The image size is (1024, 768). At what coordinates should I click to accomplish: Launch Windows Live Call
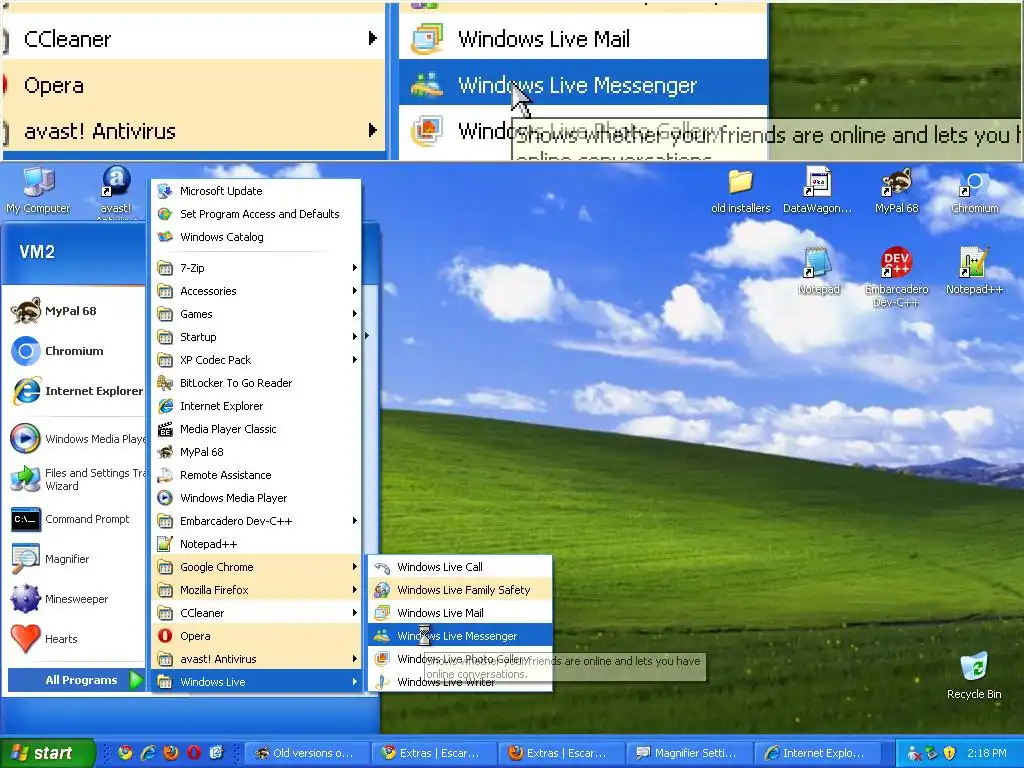pos(460,567)
